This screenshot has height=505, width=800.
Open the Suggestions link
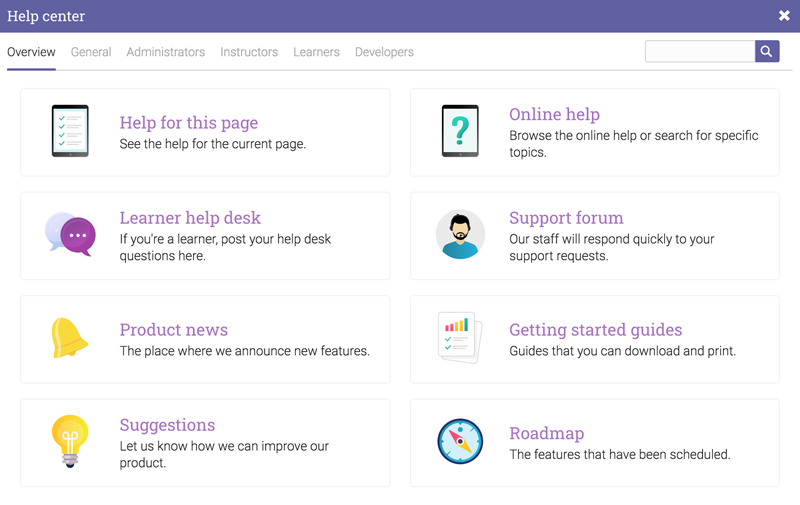click(x=167, y=425)
